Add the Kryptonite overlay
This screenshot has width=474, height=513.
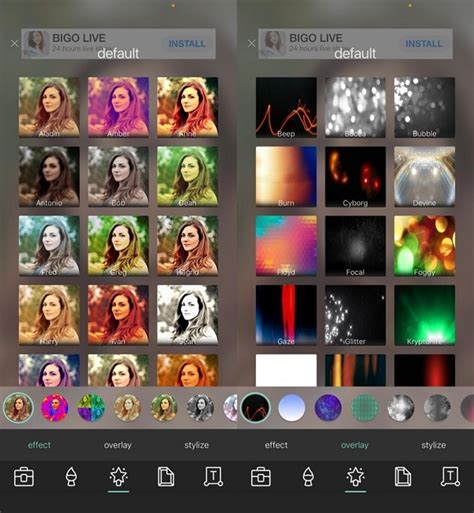tap(424, 315)
